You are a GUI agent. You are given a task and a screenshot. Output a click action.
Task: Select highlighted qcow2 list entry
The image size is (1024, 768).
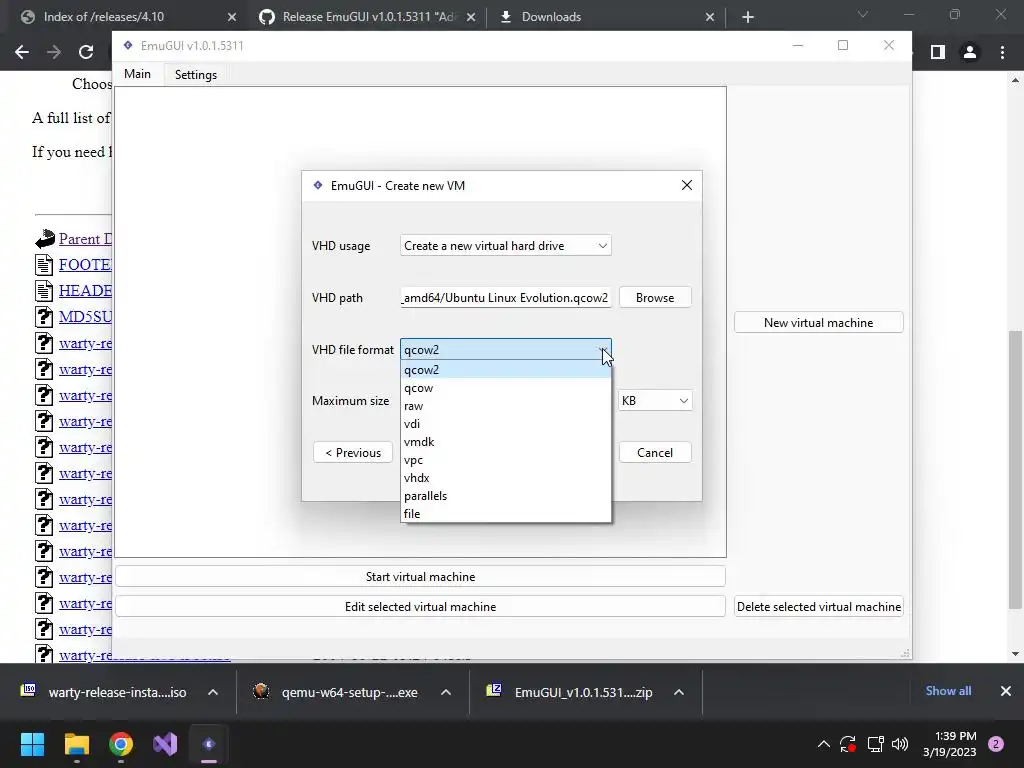click(x=505, y=370)
